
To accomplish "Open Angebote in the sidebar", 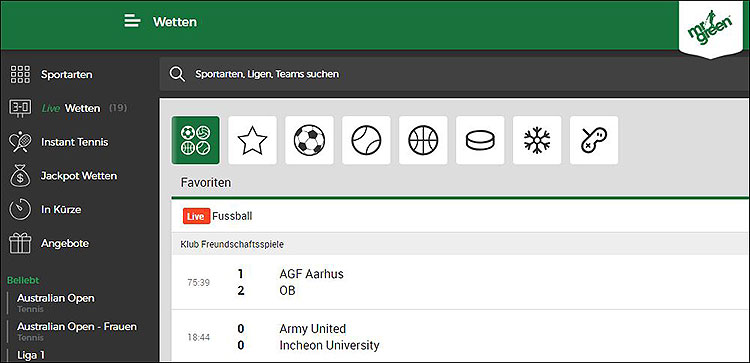I will (x=65, y=243).
